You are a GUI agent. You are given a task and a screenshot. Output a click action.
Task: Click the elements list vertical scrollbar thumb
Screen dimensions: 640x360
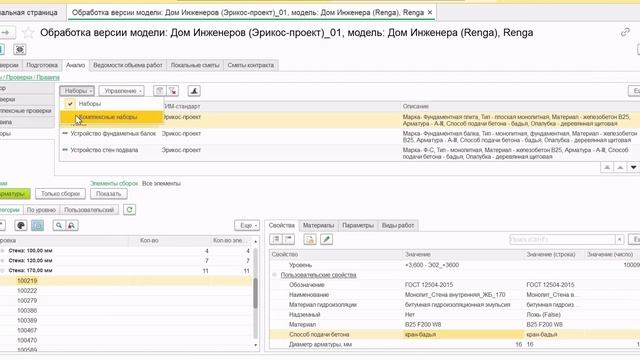click(x=256, y=293)
